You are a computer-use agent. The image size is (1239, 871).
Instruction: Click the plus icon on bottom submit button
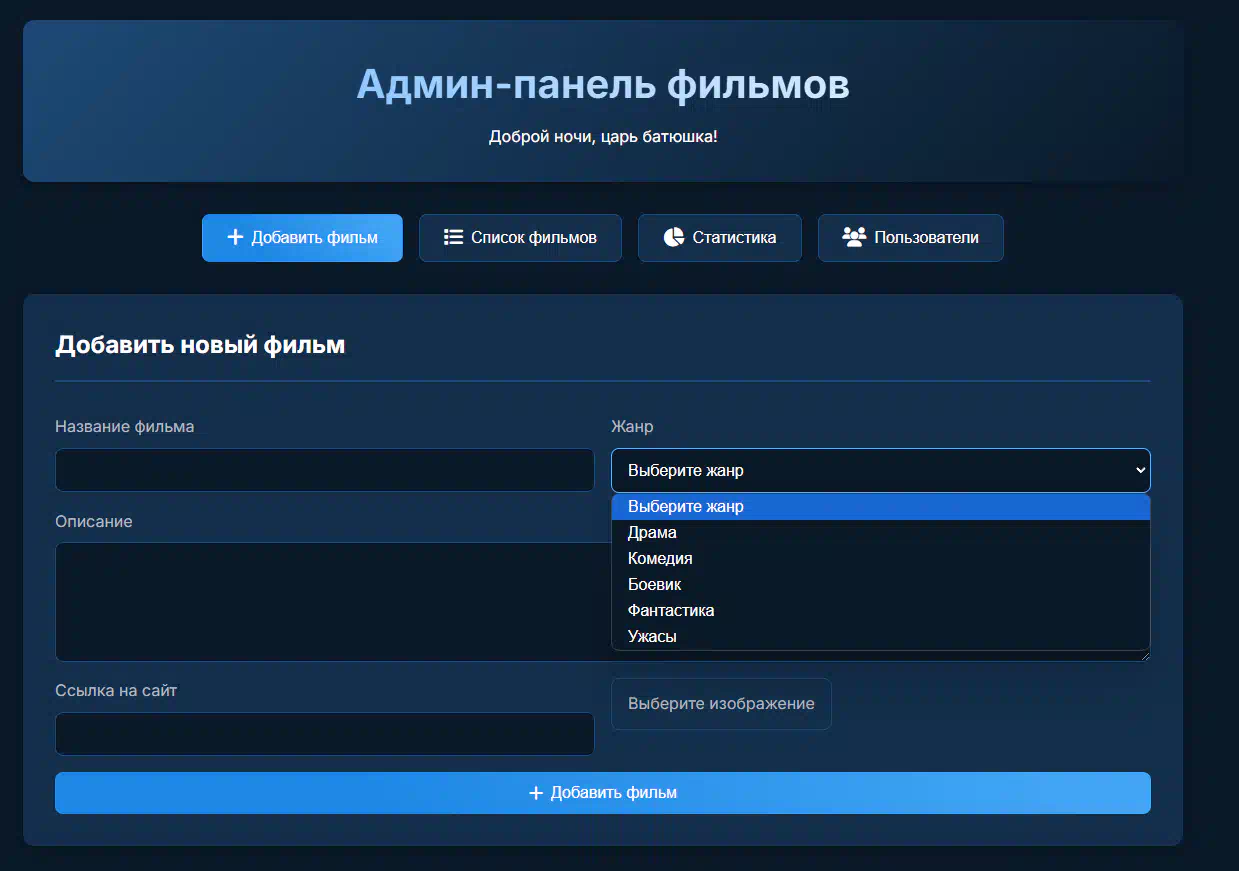point(536,793)
